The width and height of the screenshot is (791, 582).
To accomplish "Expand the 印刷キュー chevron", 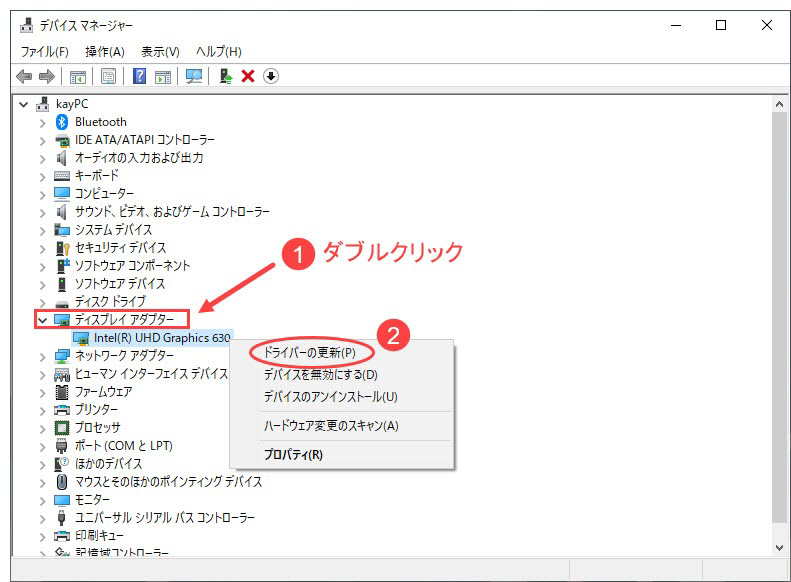I will (x=43, y=536).
